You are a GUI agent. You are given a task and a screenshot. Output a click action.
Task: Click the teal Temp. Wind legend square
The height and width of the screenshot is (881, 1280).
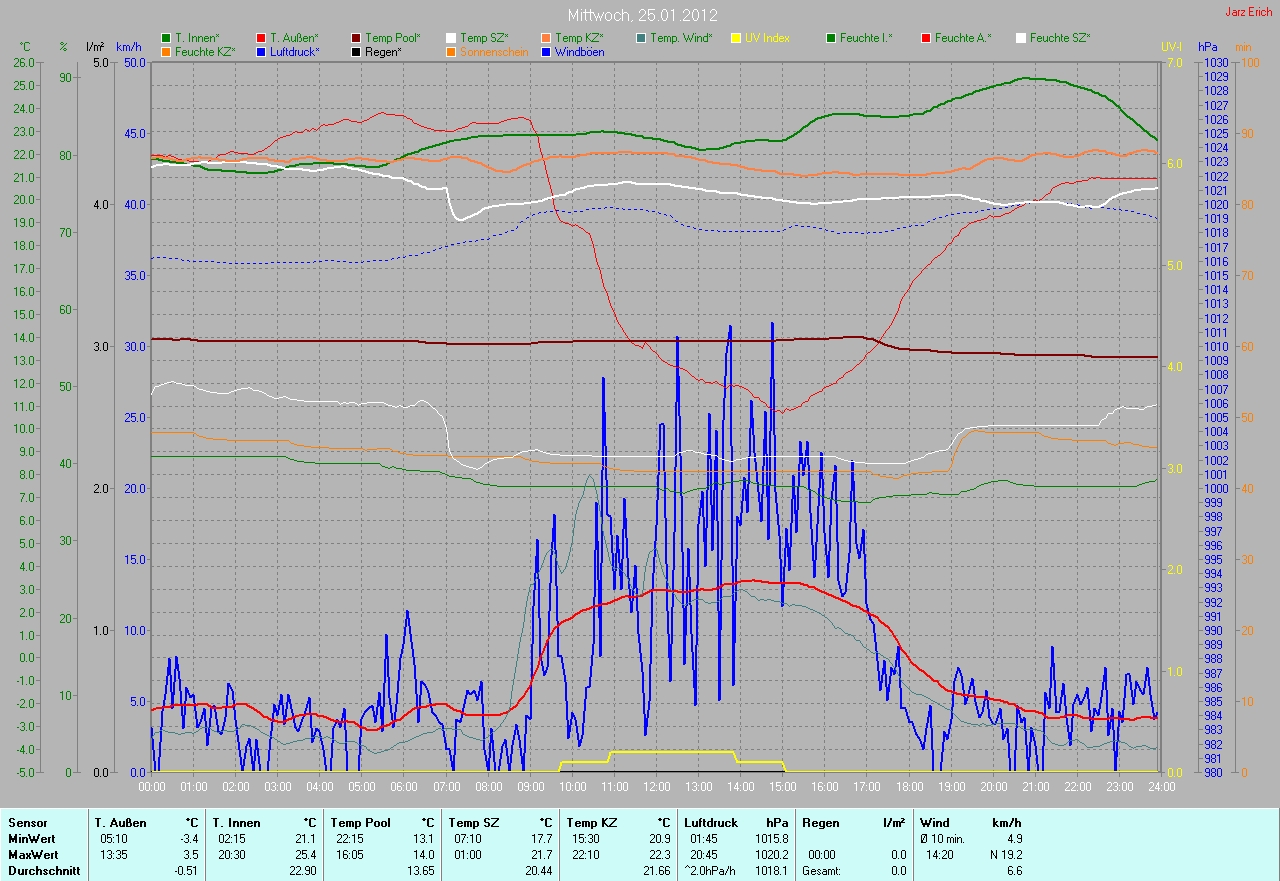tap(641, 38)
